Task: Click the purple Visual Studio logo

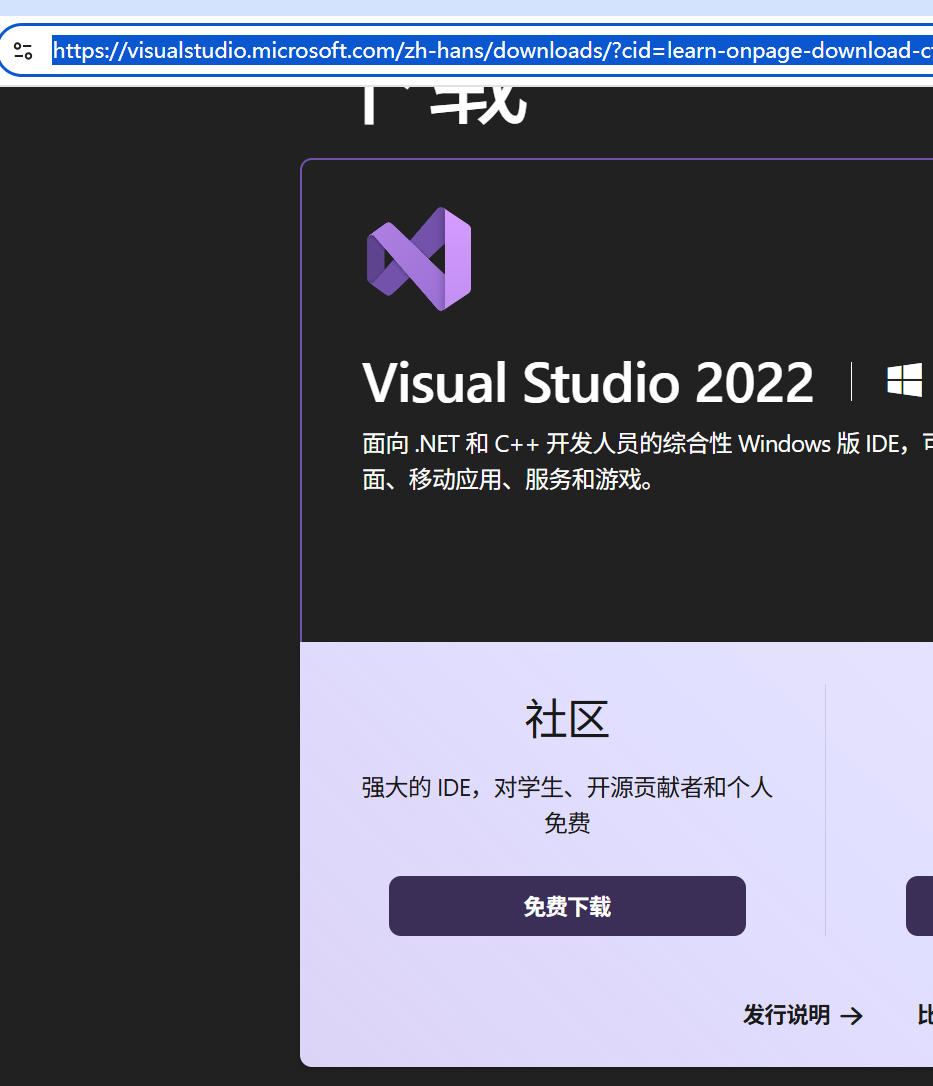Action: point(419,259)
